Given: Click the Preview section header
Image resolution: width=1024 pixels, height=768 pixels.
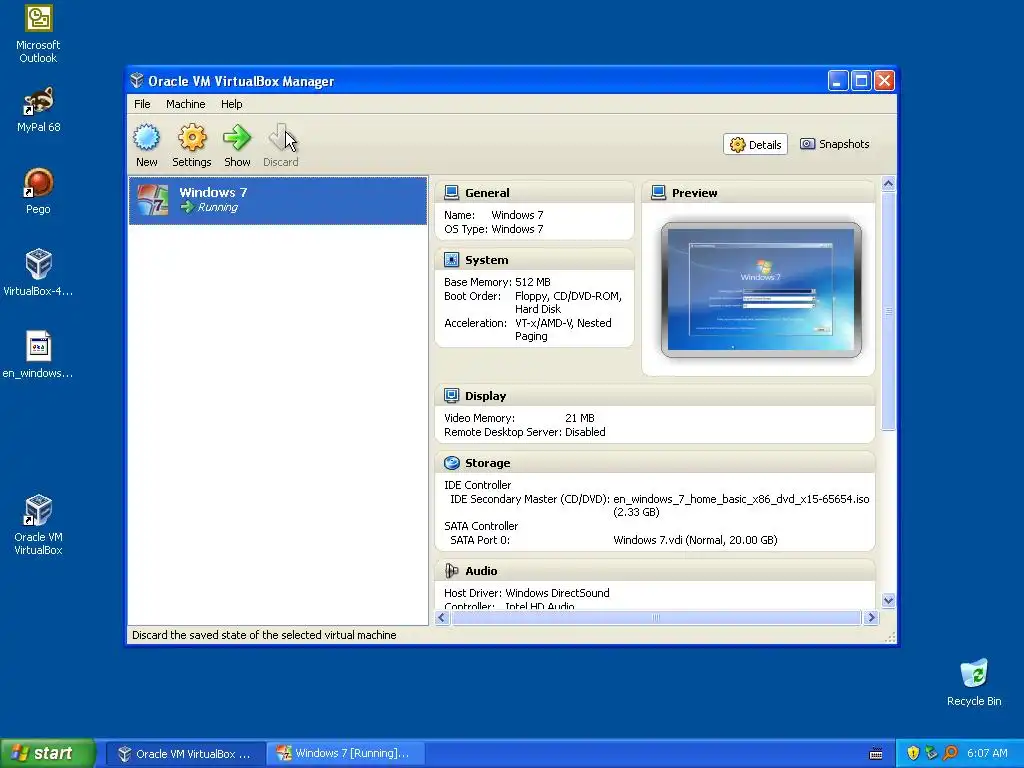Looking at the screenshot, I should [758, 193].
